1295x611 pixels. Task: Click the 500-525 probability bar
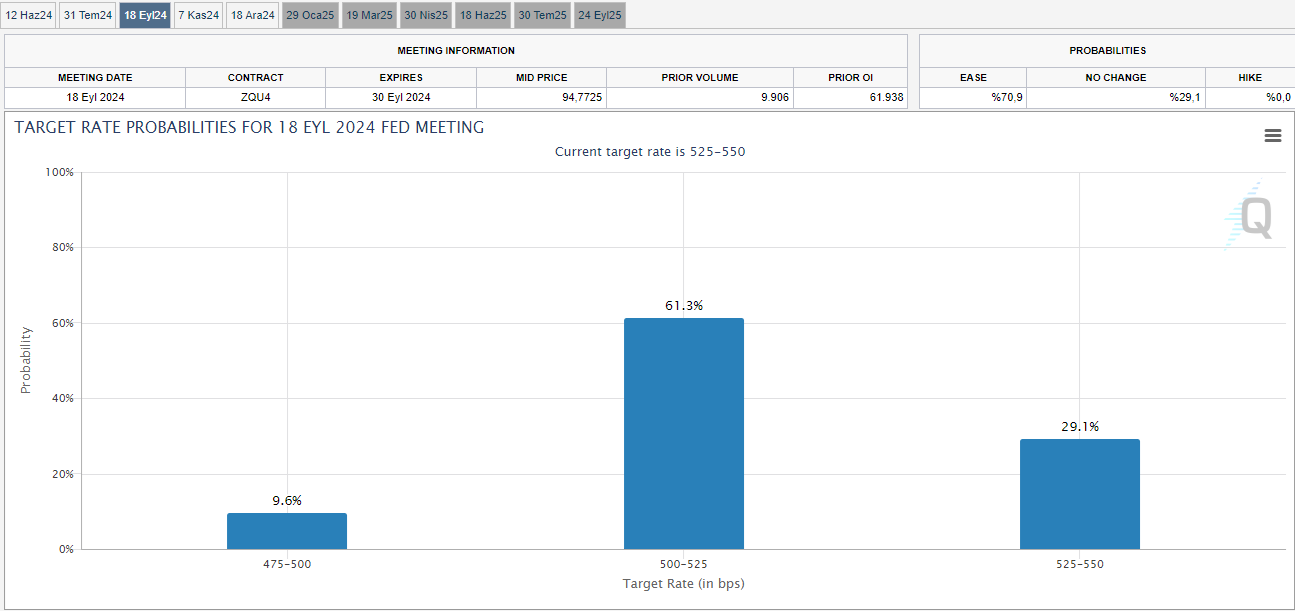click(x=683, y=433)
